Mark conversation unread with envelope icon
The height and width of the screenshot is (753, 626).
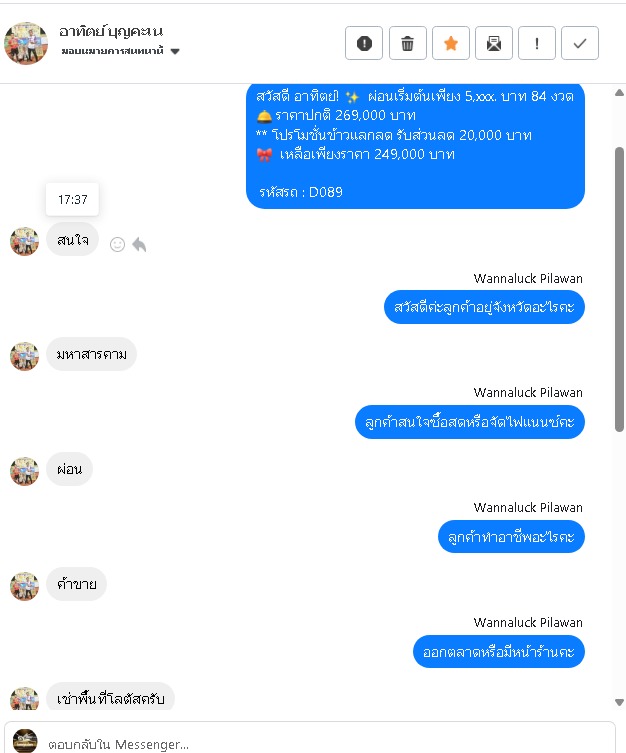click(x=494, y=43)
